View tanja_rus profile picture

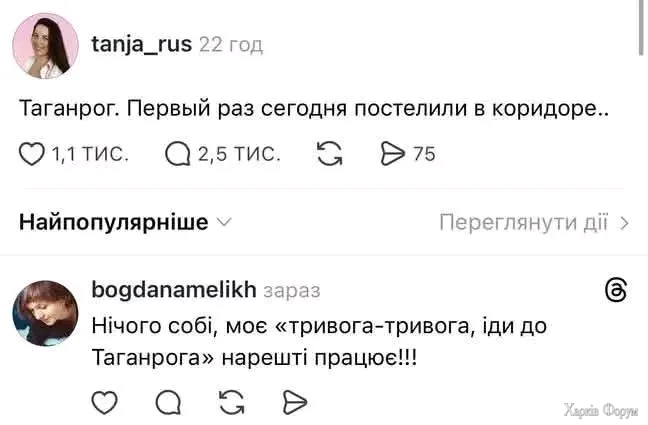45,46
